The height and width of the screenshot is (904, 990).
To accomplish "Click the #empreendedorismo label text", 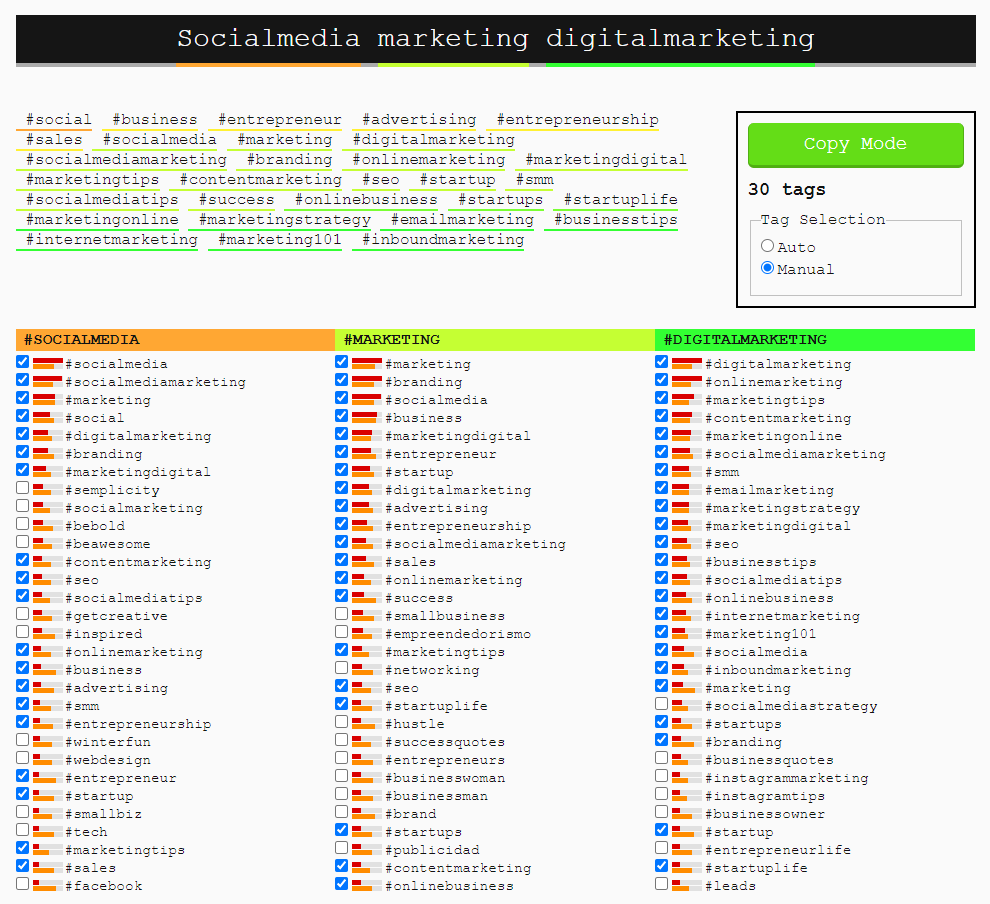I will point(458,634).
